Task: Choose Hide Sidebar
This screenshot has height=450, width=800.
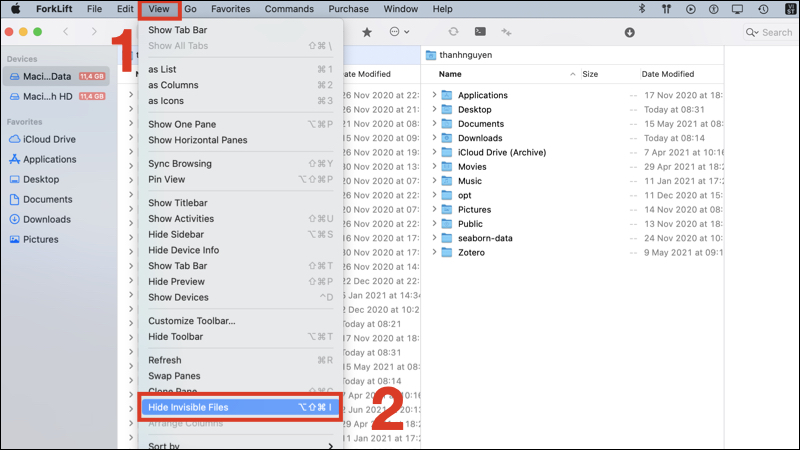Action: point(240,235)
